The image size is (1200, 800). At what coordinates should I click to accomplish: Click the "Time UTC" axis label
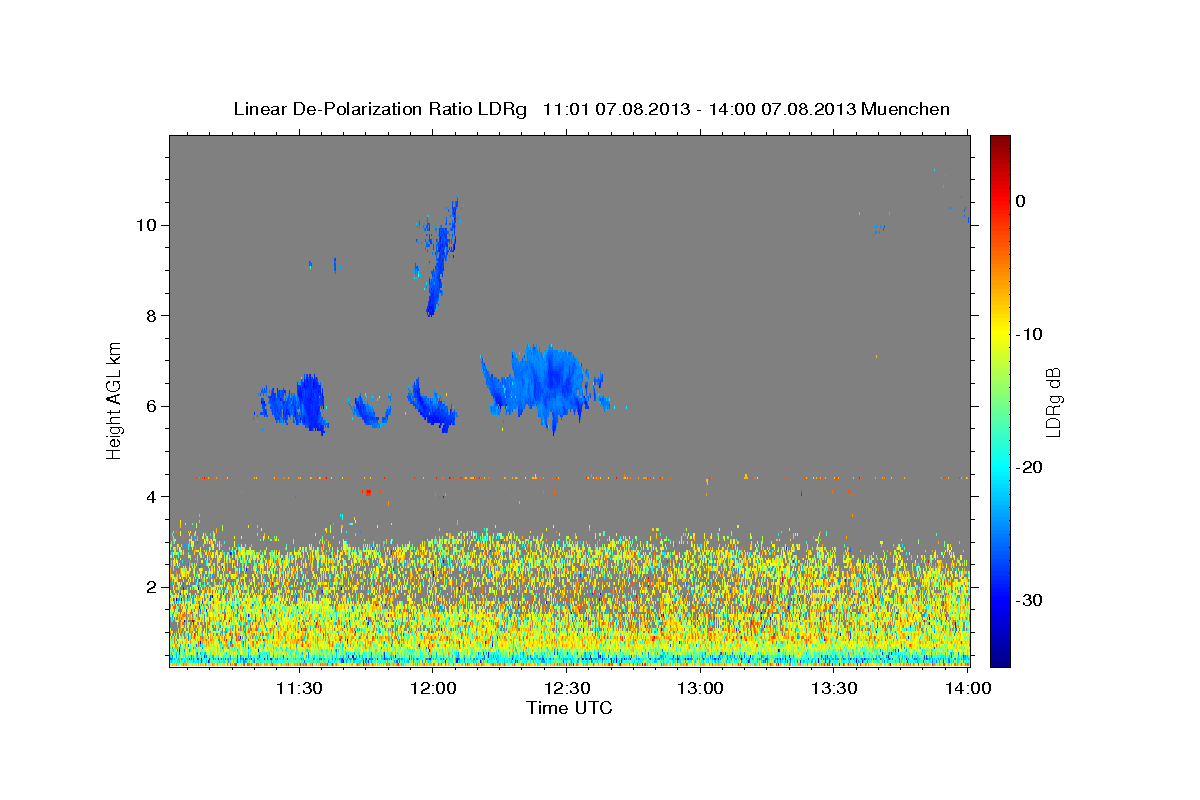[x=569, y=708]
